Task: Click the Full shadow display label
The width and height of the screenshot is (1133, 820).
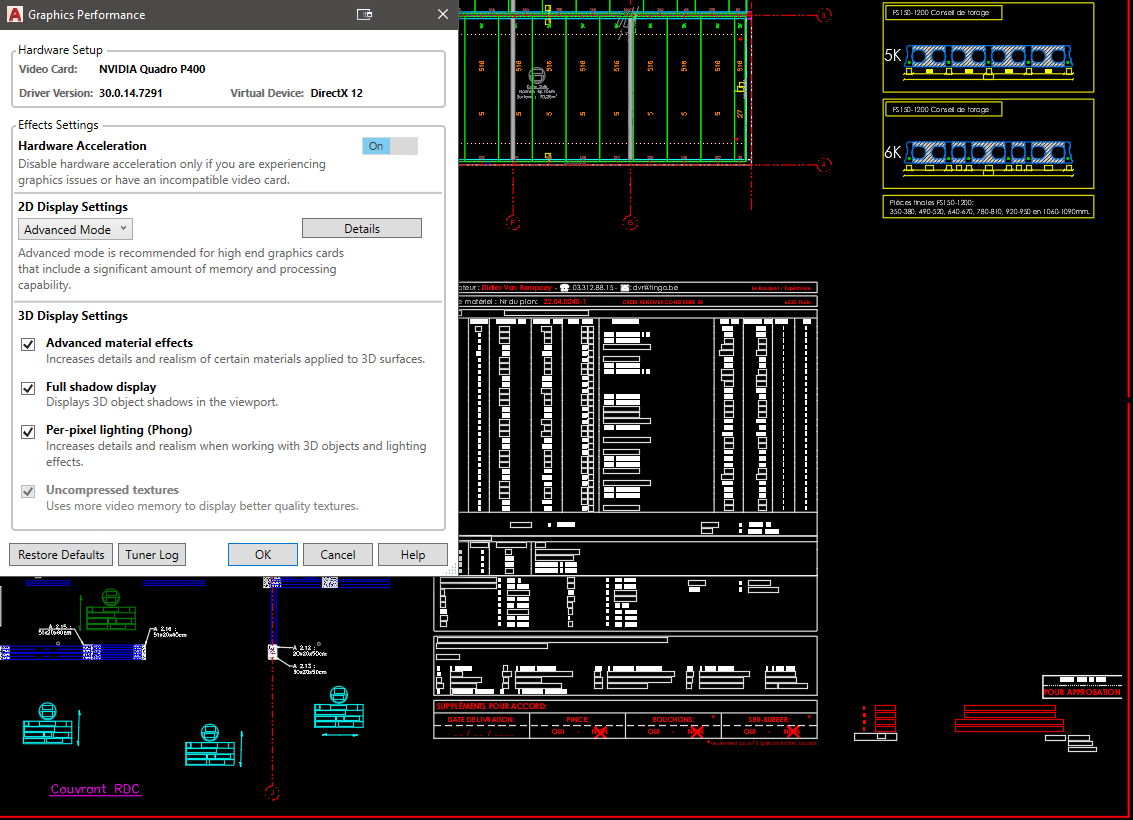Action: [101, 387]
